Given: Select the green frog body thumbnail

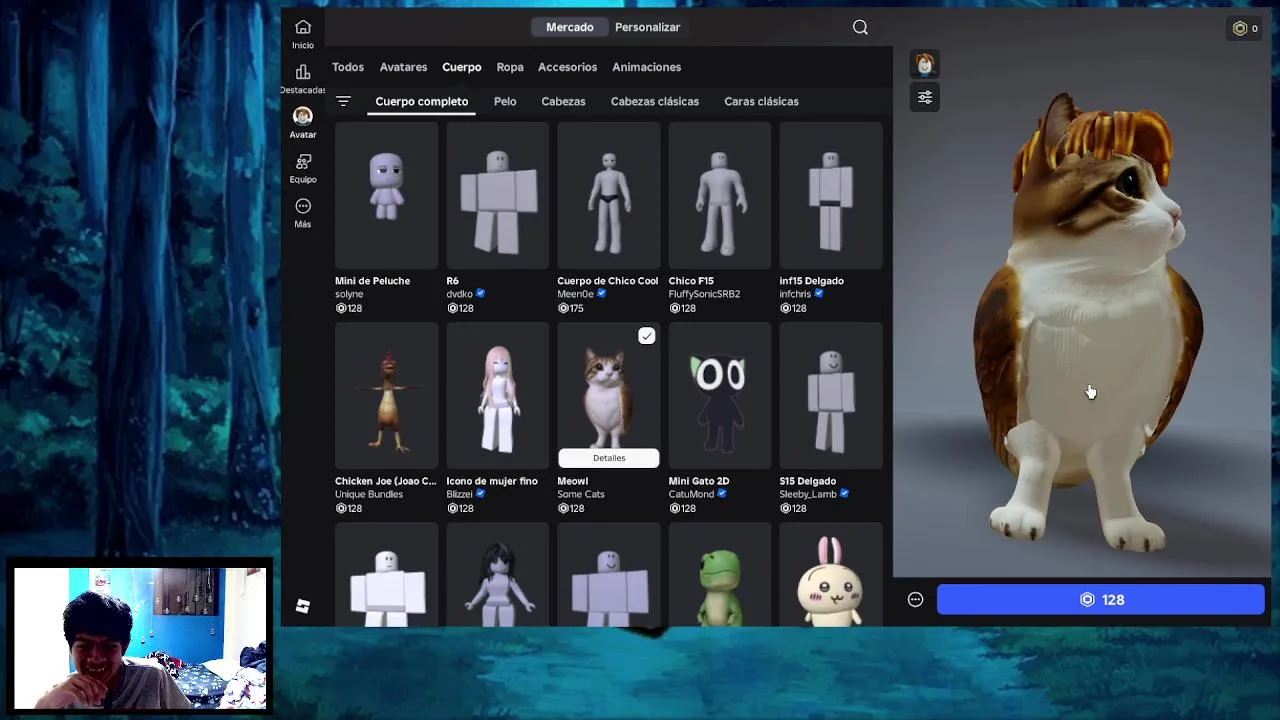Looking at the screenshot, I should click(x=720, y=576).
